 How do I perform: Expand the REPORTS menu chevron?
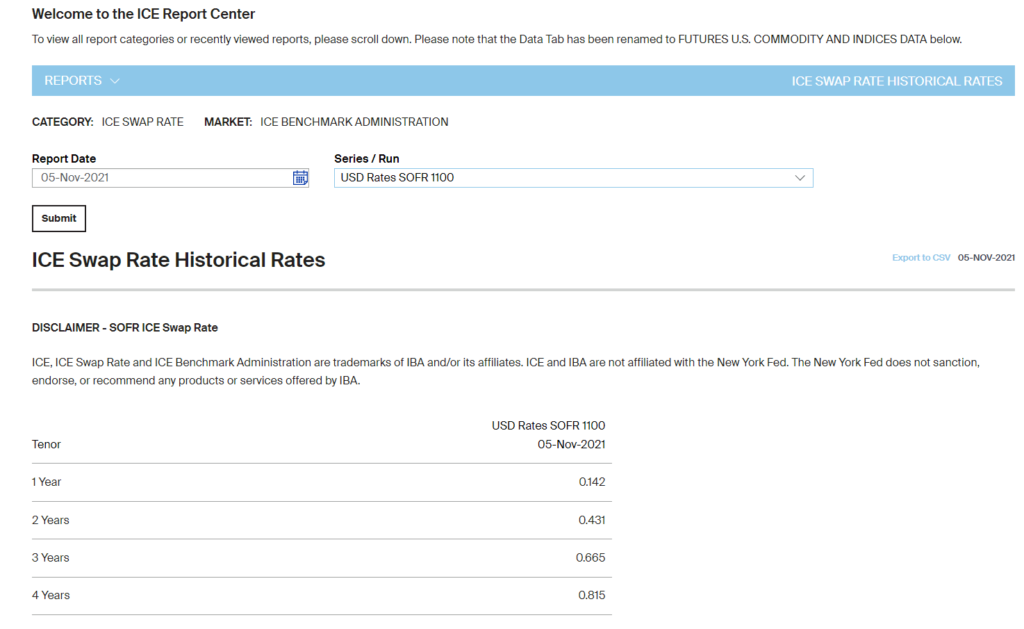point(115,81)
